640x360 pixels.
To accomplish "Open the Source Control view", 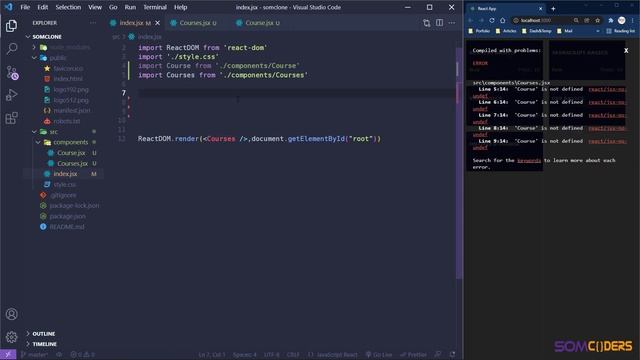I will (12, 73).
